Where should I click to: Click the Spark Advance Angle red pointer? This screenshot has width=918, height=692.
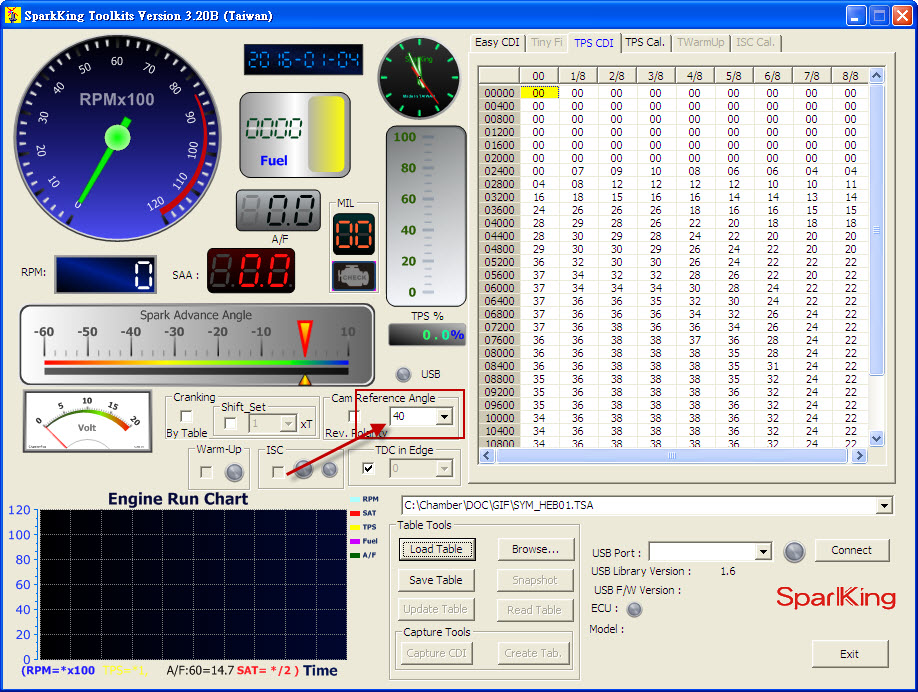click(x=304, y=338)
